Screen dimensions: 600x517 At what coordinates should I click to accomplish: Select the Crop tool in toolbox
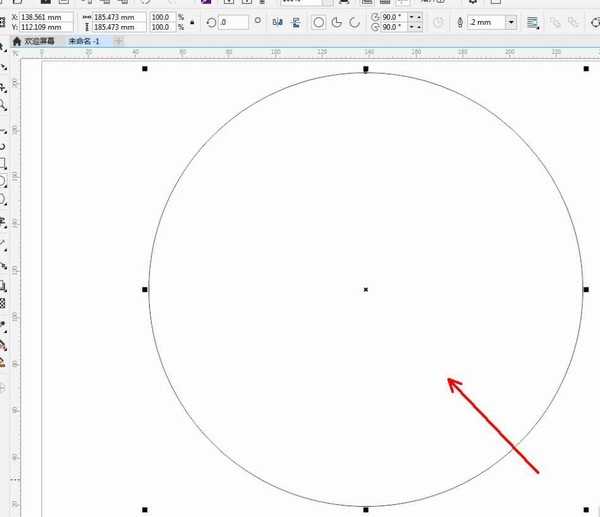(4, 87)
